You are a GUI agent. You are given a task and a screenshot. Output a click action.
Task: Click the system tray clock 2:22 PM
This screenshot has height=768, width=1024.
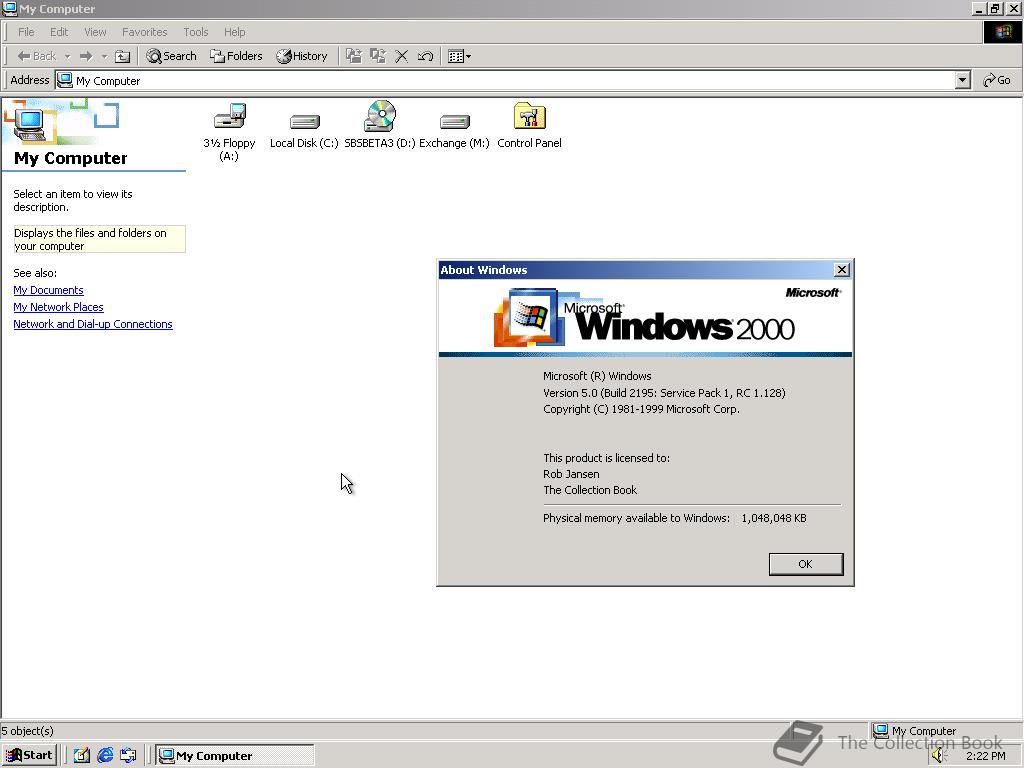pyautogui.click(x=986, y=756)
